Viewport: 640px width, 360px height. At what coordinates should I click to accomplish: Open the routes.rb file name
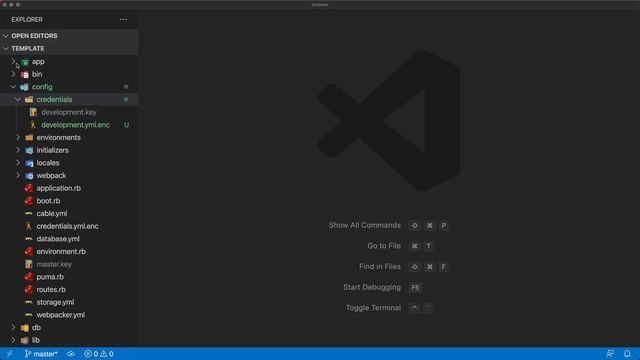pos(51,289)
